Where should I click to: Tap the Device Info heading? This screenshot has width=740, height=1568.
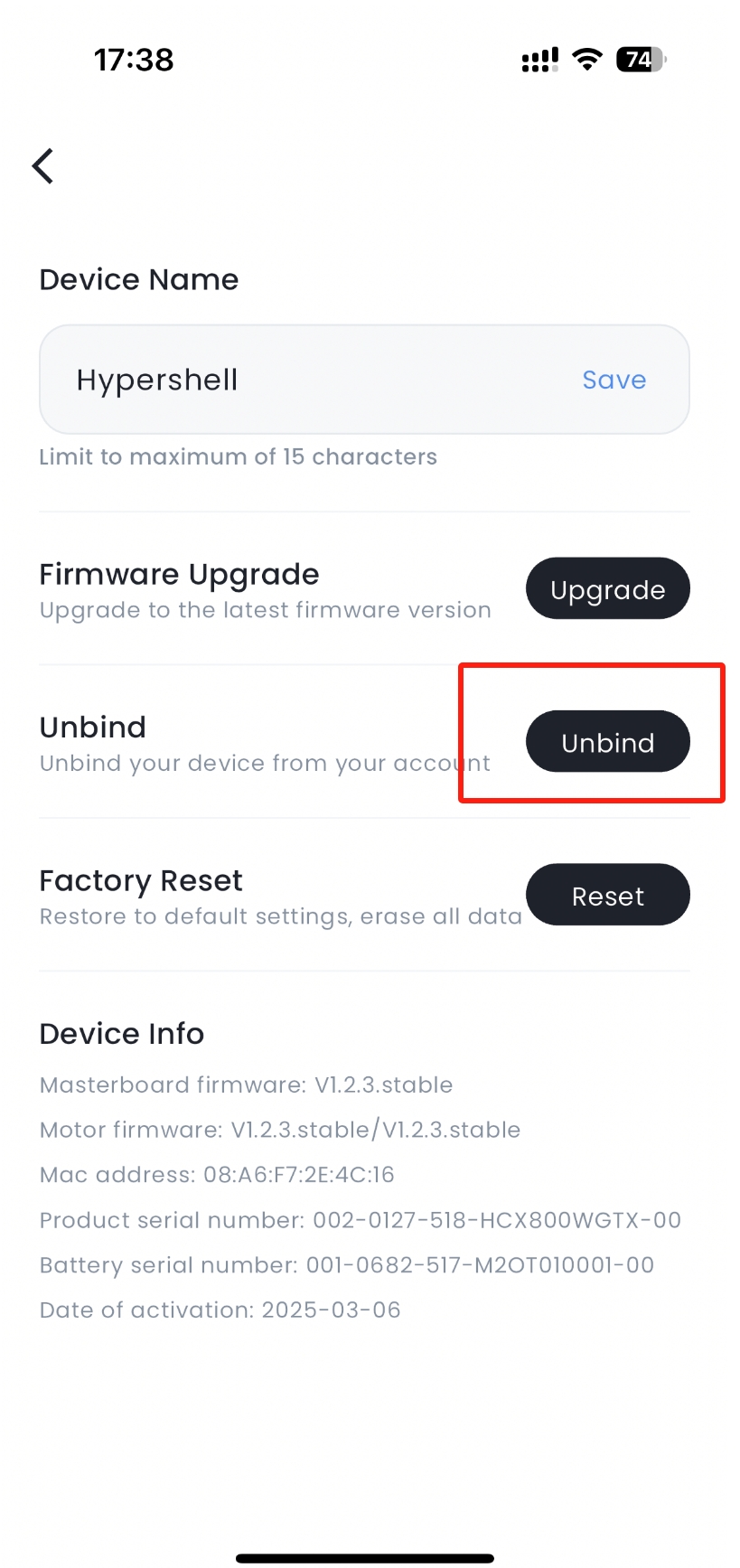click(x=122, y=1034)
